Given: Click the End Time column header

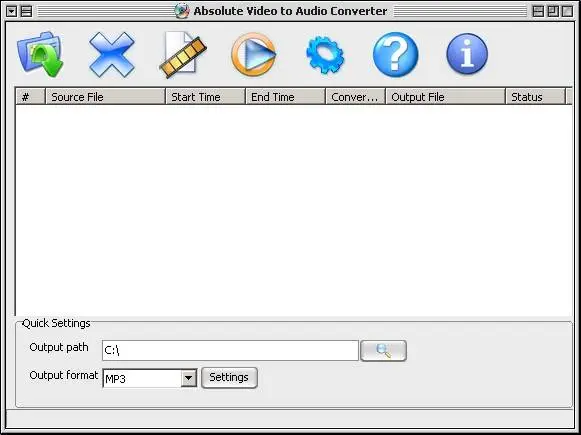Looking at the screenshot, I should pyautogui.click(x=285, y=97).
